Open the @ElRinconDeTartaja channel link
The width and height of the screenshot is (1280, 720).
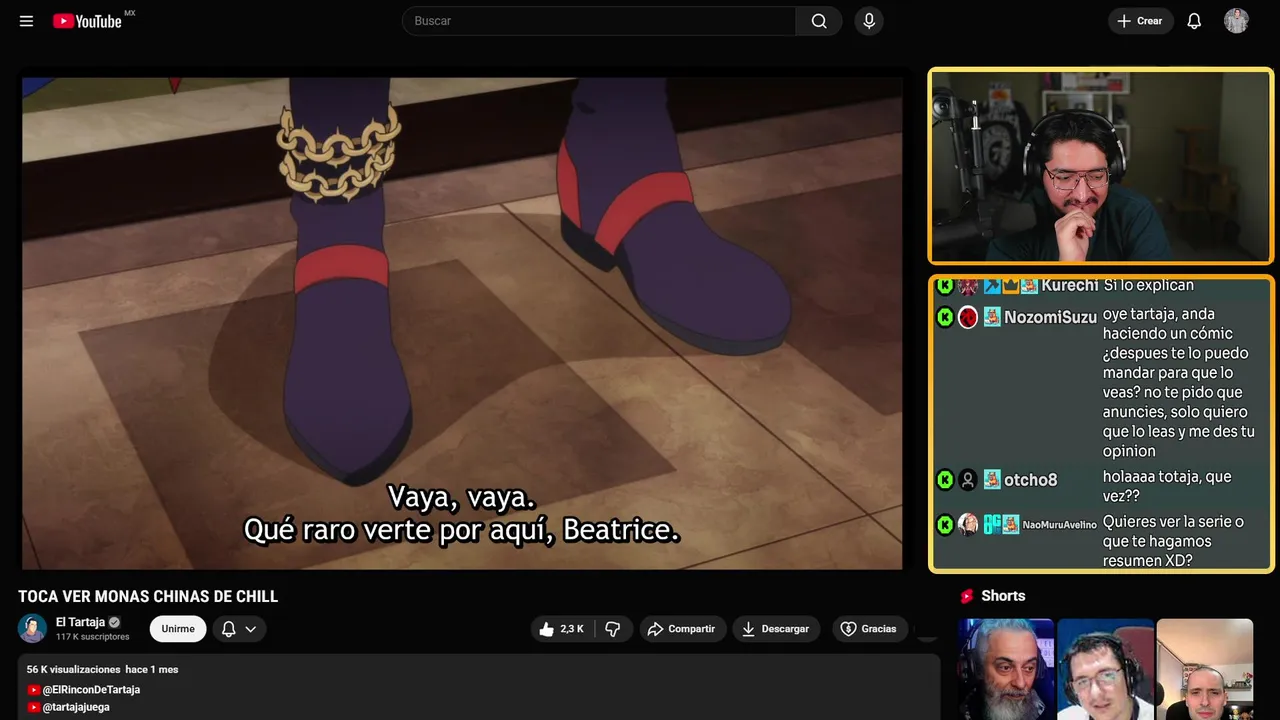(91, 690)
